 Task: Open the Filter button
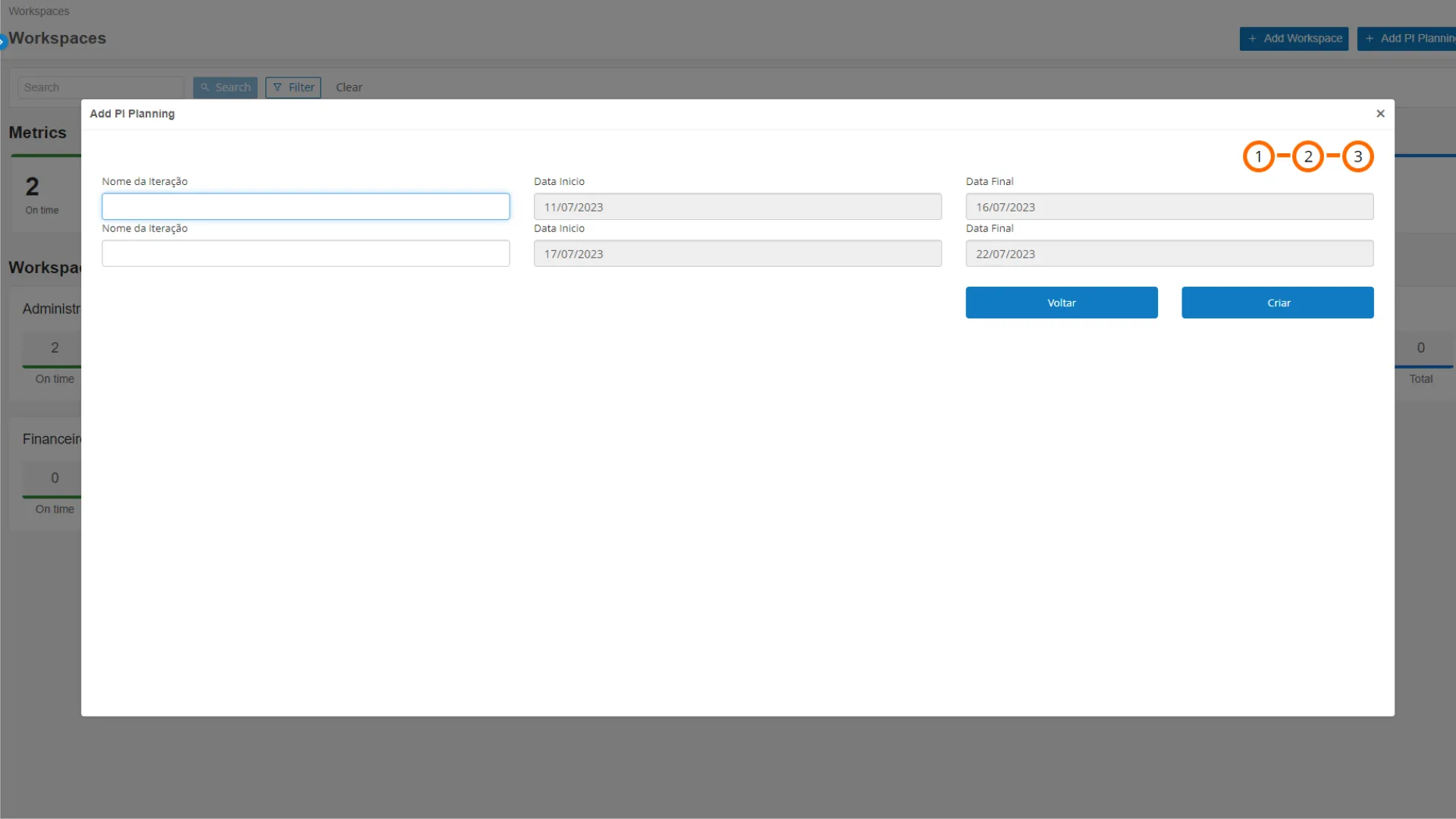pyautogui.click(x=293, y=87)
